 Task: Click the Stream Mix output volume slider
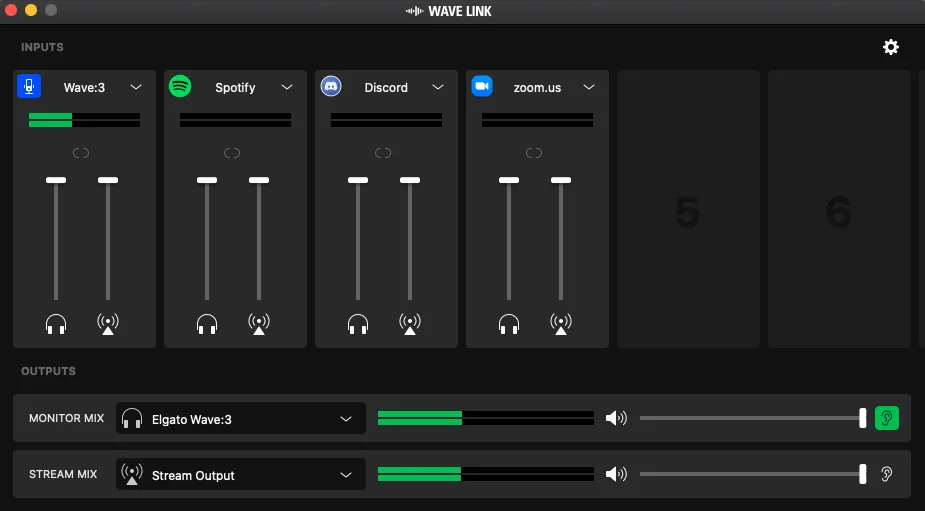pyautogui.click(x=750, y=475)
